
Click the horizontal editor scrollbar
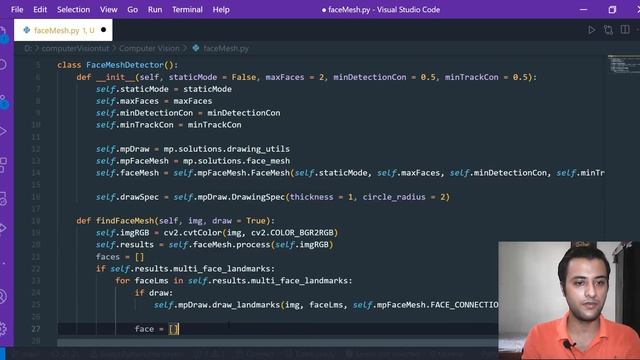coord(278,343)
